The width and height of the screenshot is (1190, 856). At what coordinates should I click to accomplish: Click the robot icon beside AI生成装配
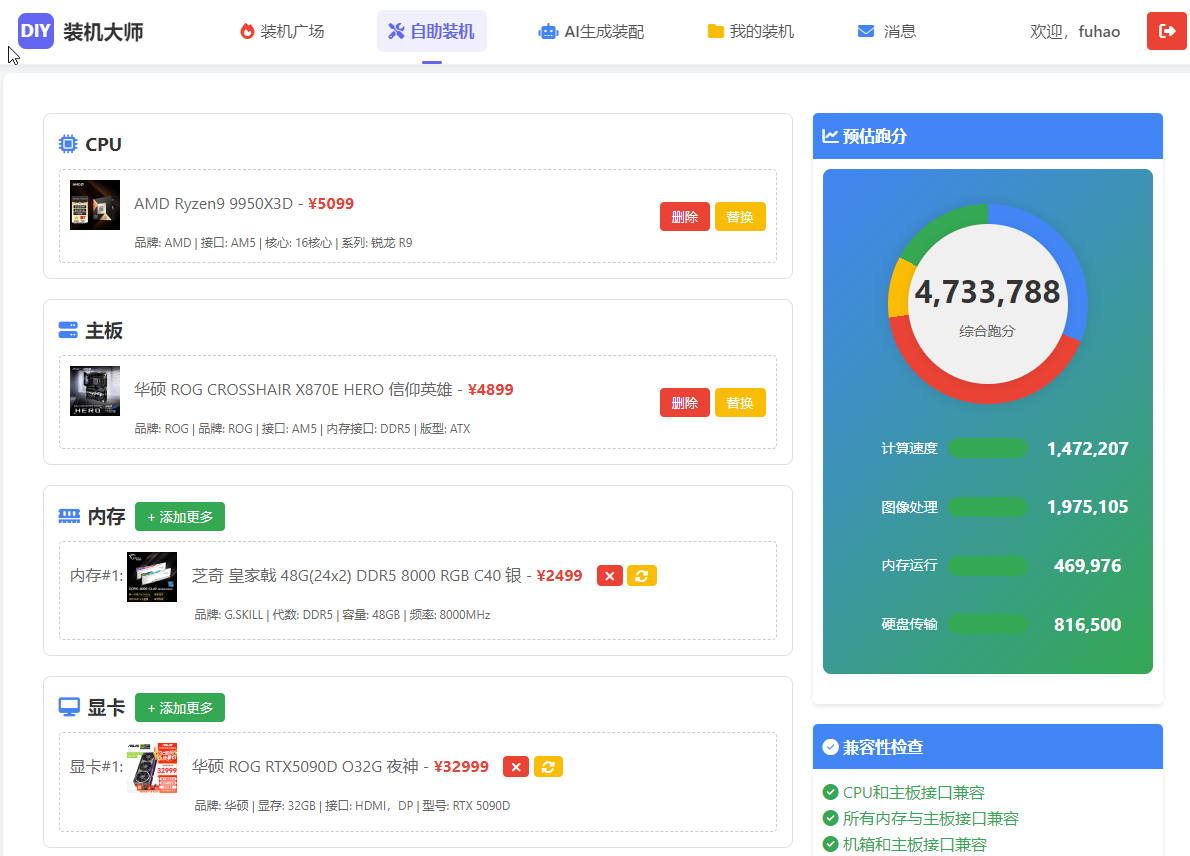pos(548,32)
